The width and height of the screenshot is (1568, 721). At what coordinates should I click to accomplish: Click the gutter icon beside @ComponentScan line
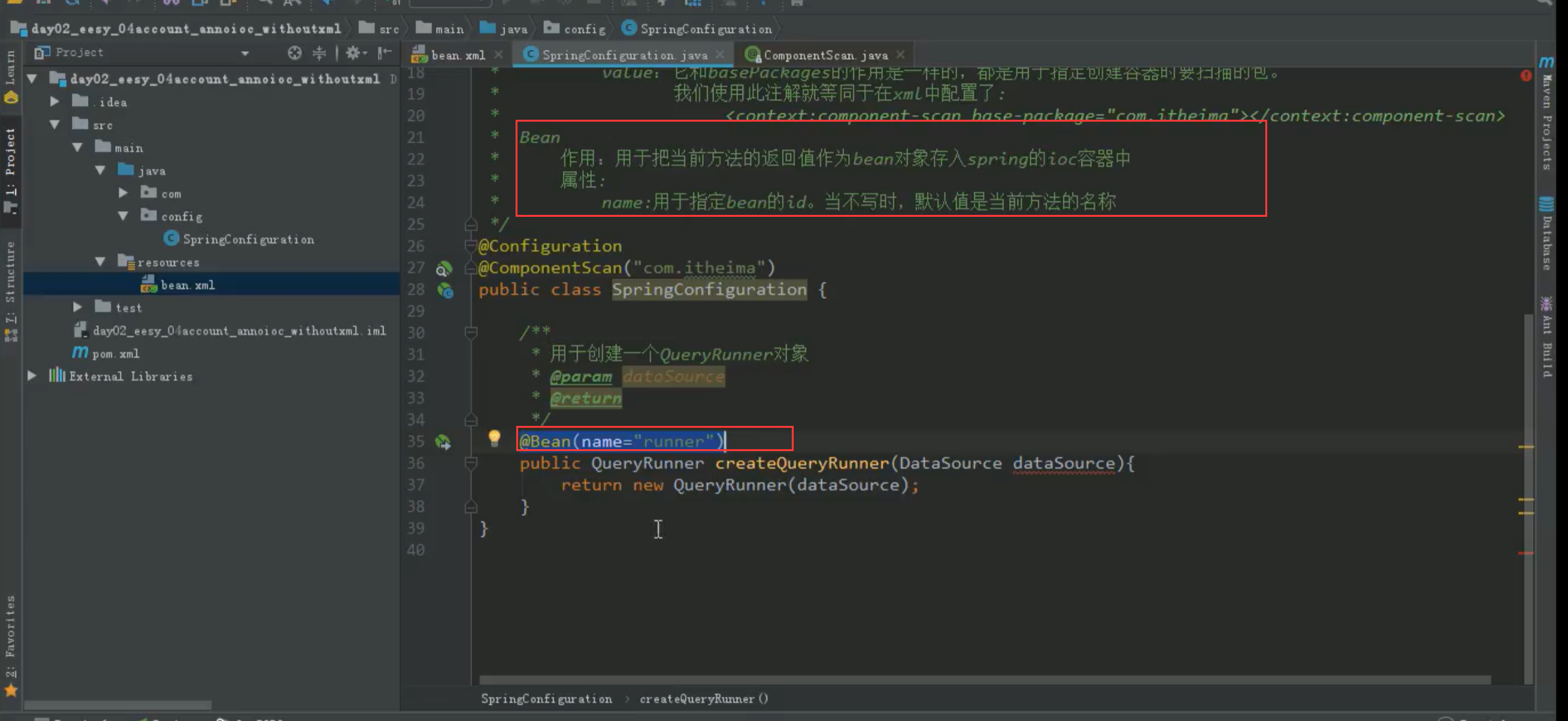coord(444,269)
